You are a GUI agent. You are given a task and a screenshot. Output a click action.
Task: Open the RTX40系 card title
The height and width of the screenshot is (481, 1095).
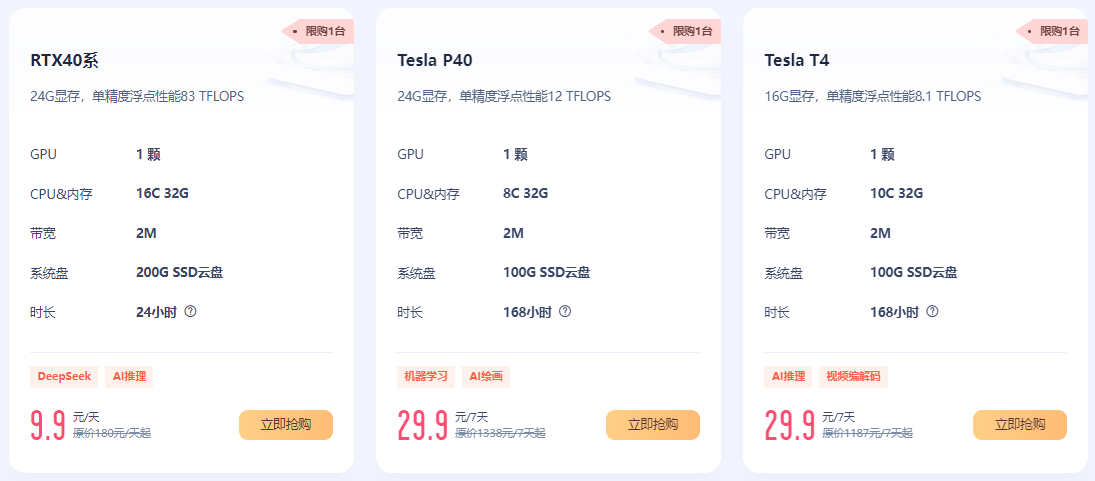click(65, 60)
